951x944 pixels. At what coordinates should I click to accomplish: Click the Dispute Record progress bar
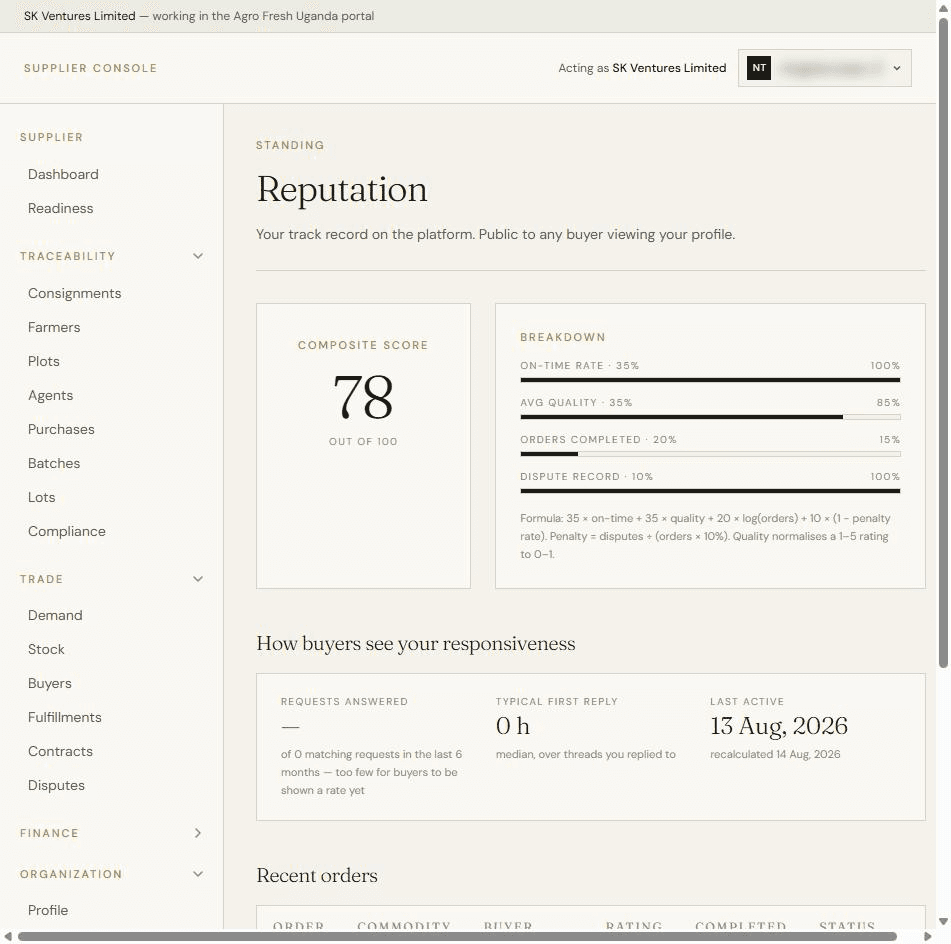(x=710, y=491)
